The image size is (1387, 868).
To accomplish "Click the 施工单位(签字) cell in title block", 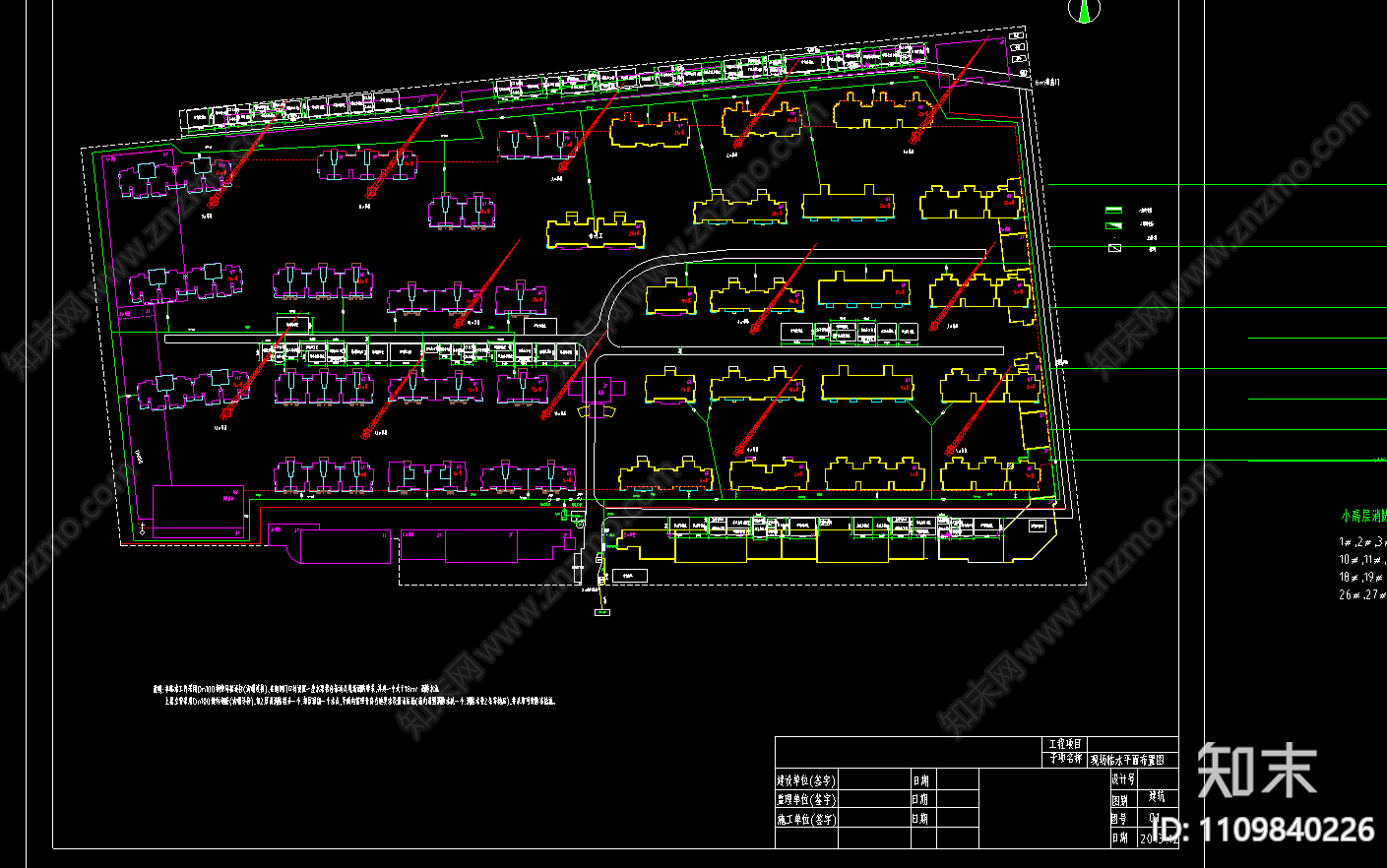I will coord(806,818).
